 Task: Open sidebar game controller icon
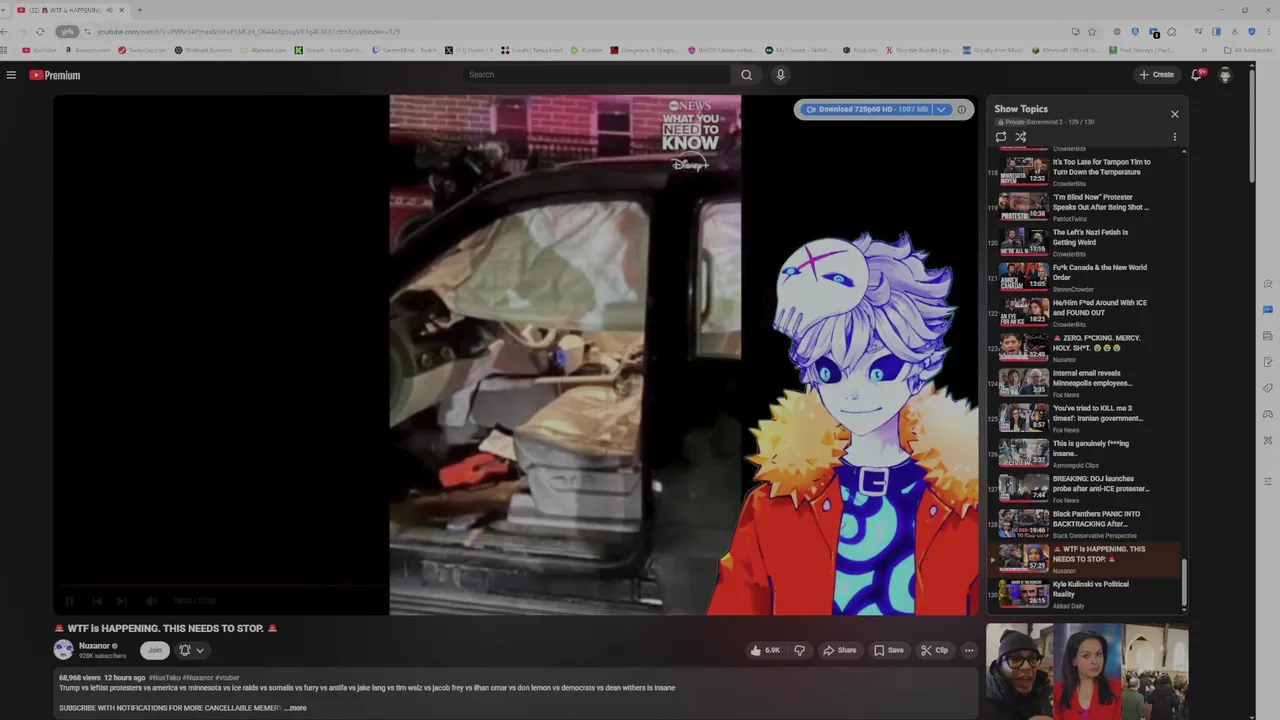pyautogui.click(x=1268, y=414)
